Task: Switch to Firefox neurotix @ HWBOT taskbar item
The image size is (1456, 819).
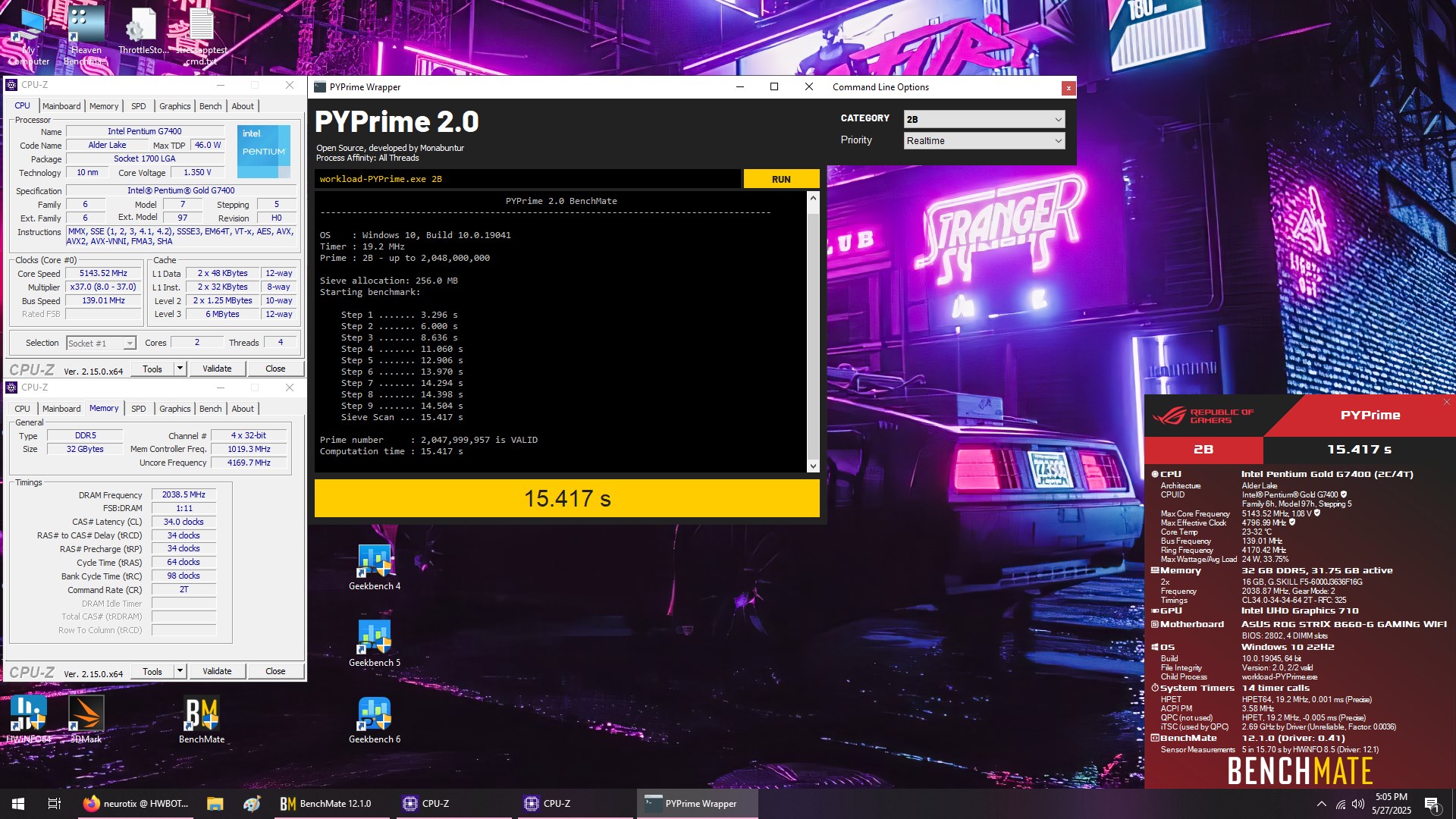Action: 136,804
